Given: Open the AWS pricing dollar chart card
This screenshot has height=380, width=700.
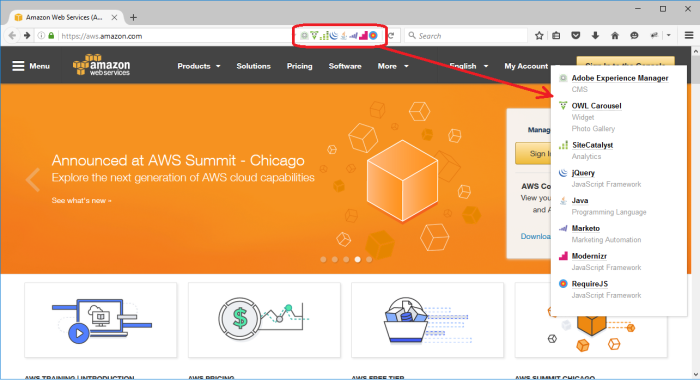Looking at the screenshot, I should [x=264, y=320].
